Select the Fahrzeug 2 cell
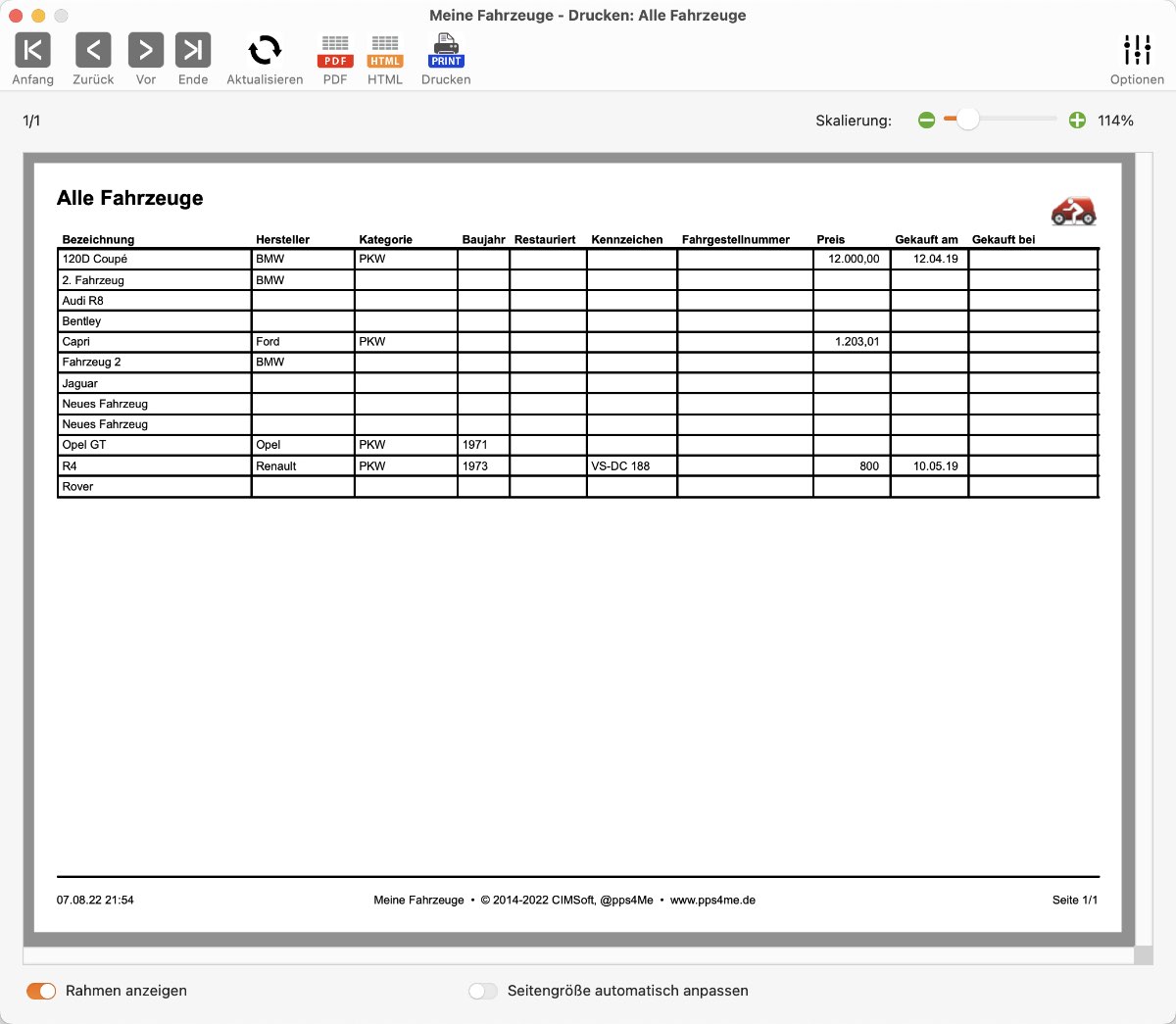Screen dimensions: 1176x1024 pos(155,363)
